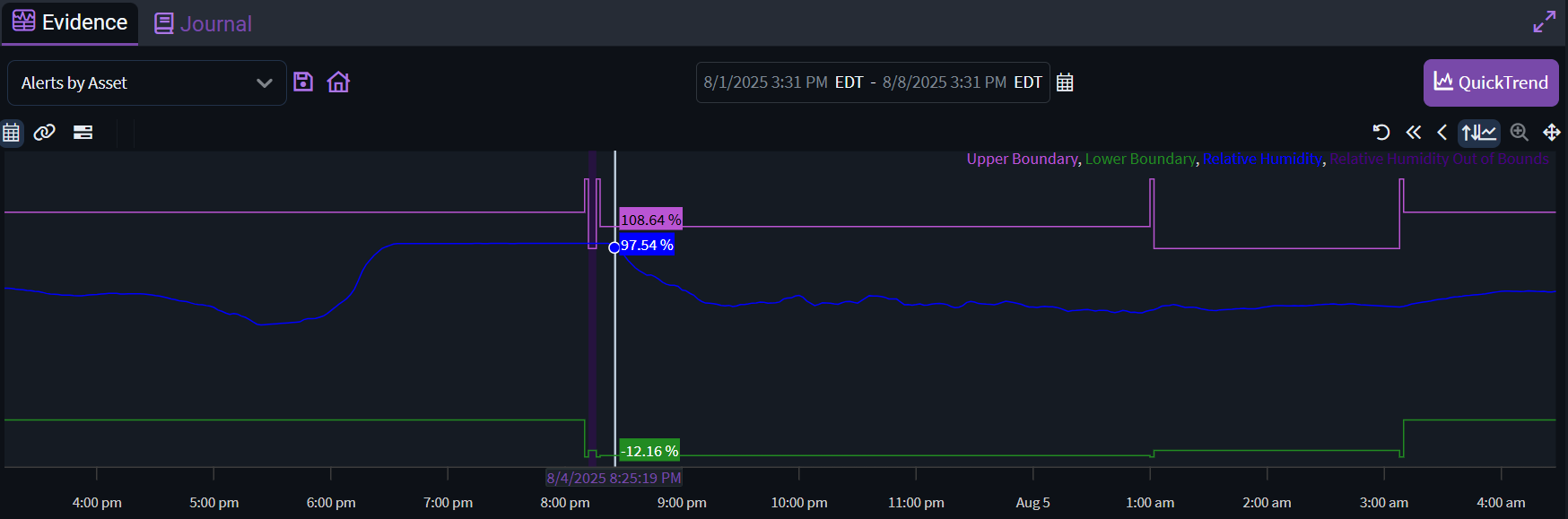
Task: Click the QuickTrend button
Action: pyautogui.click(x=1490, y=82)
